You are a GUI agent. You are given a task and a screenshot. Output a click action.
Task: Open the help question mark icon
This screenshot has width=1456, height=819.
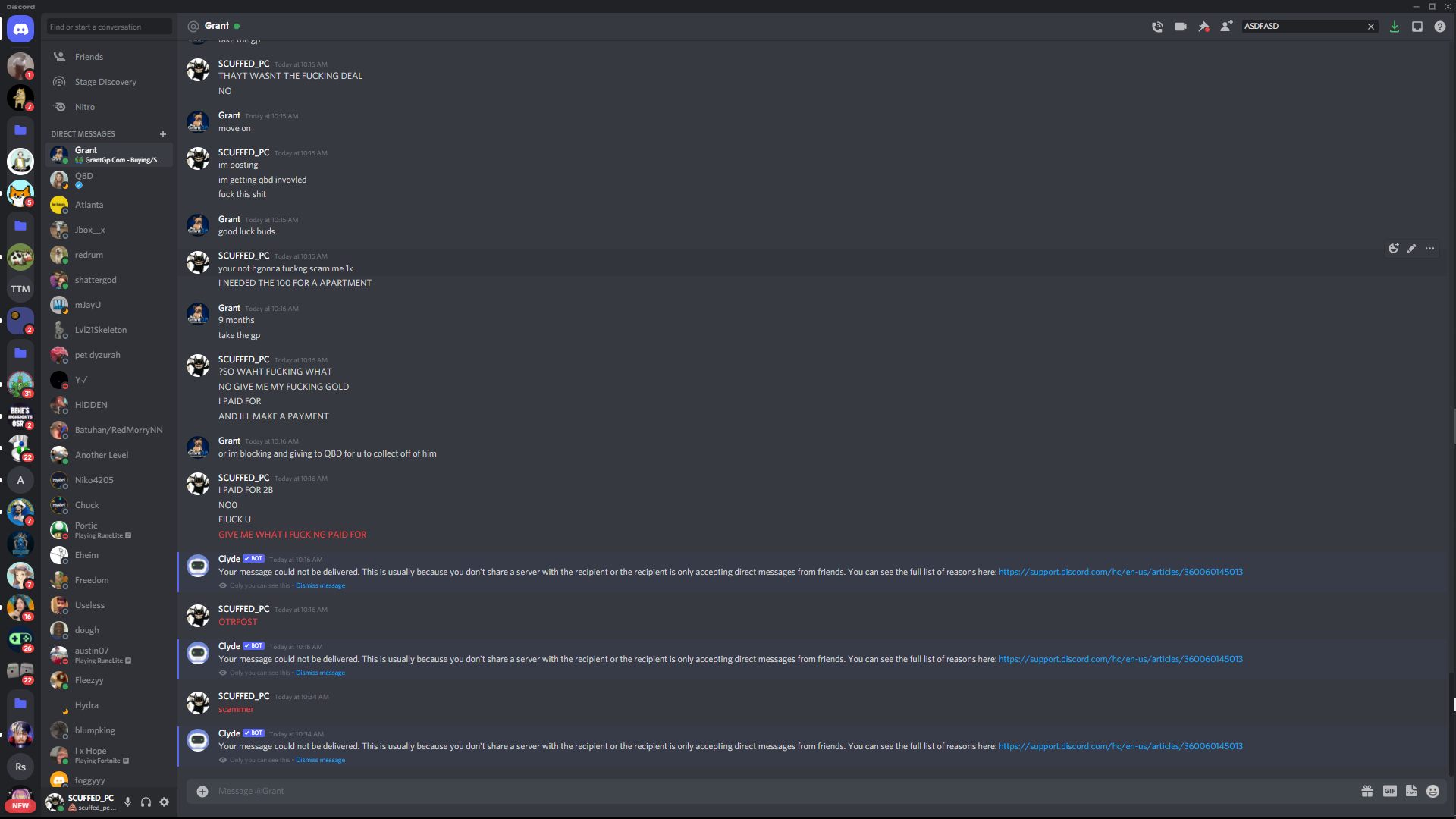(x=1440, y=27)
